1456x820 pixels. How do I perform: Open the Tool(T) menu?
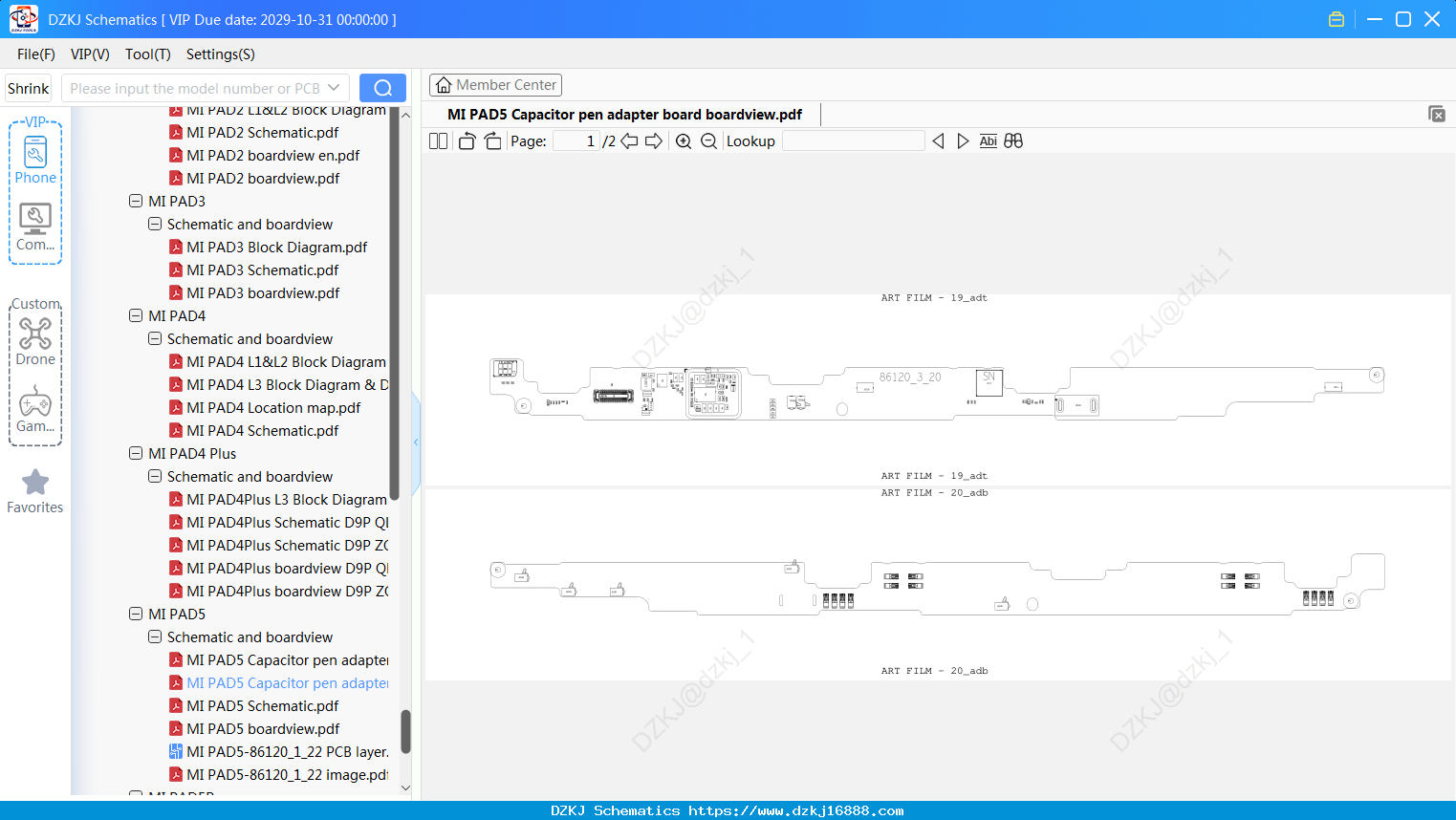(x=148, y=54)
